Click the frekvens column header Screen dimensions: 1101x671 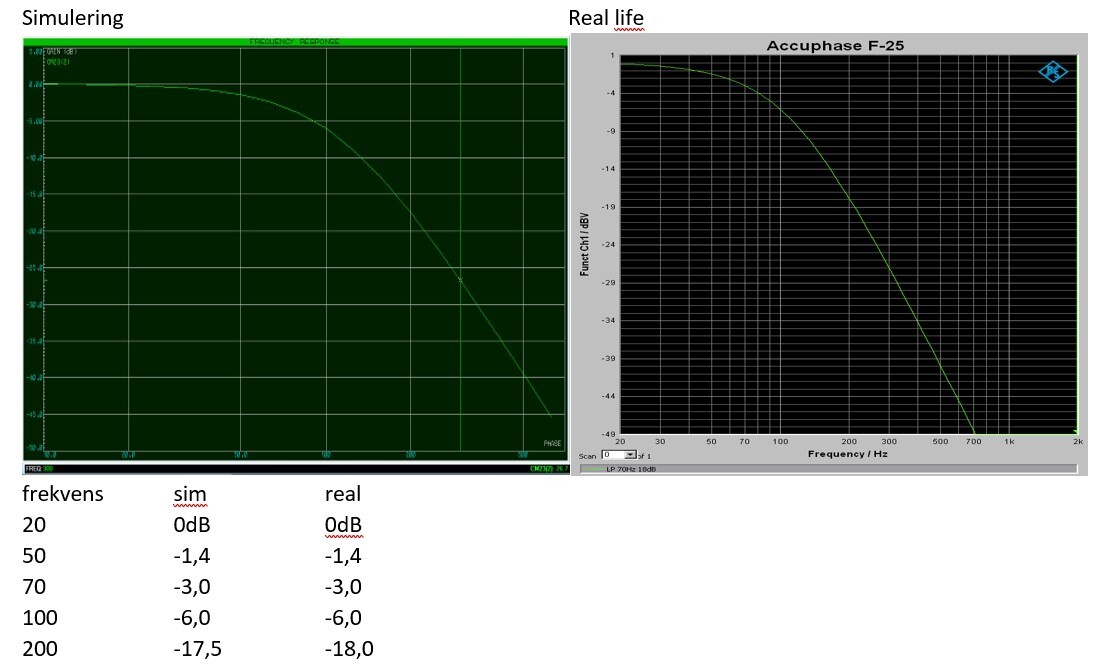coord(62,493)
